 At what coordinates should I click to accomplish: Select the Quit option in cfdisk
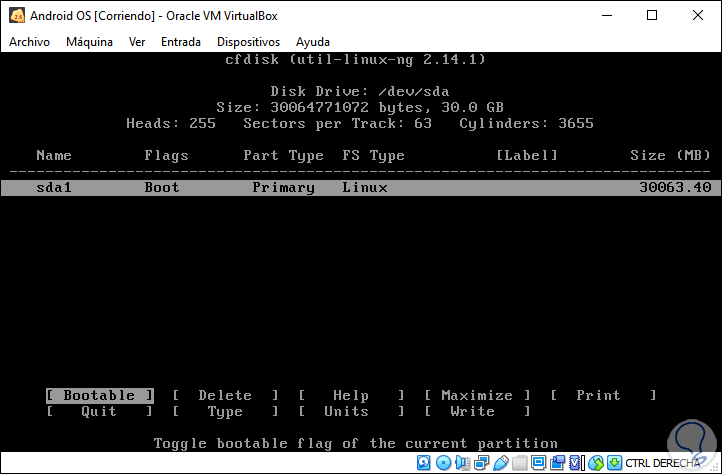99,411
